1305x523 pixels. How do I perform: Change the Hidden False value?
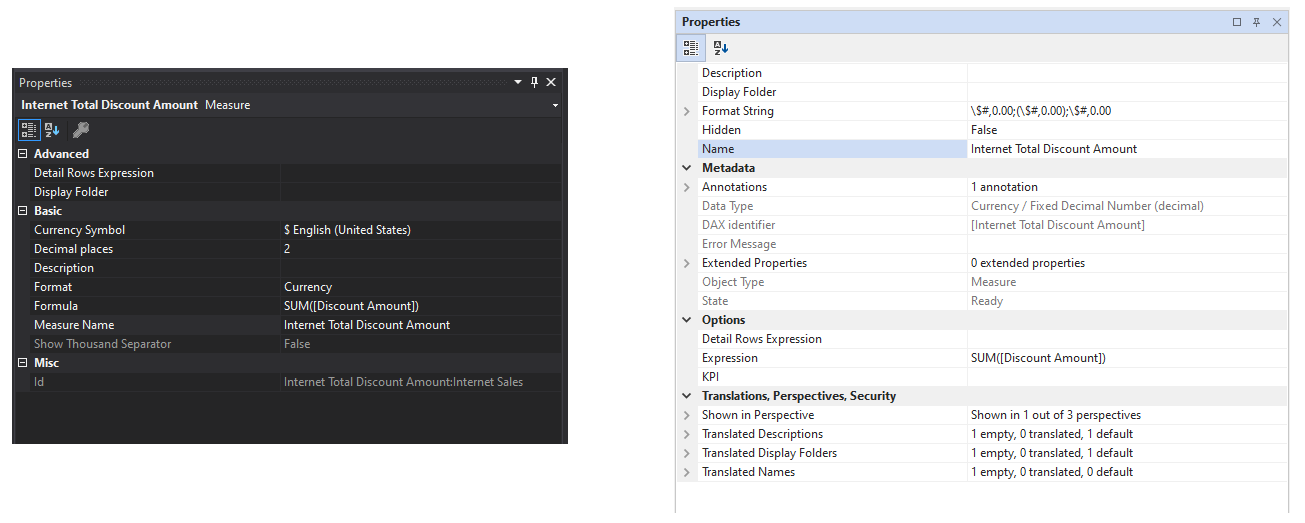pos(1127,130)
